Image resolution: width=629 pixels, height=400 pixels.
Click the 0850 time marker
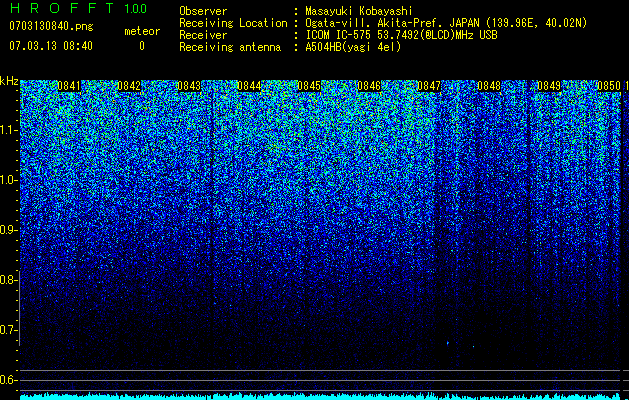tap(609, 86)
